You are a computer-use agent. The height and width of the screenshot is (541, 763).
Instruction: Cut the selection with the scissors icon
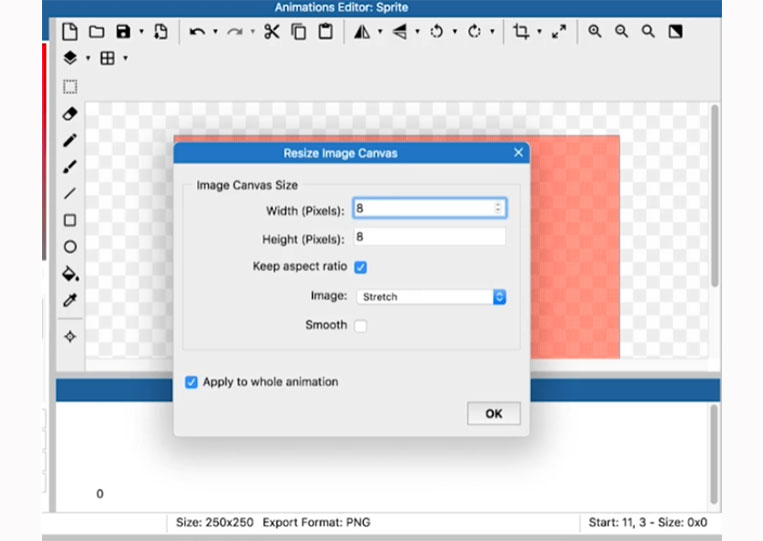272,32
